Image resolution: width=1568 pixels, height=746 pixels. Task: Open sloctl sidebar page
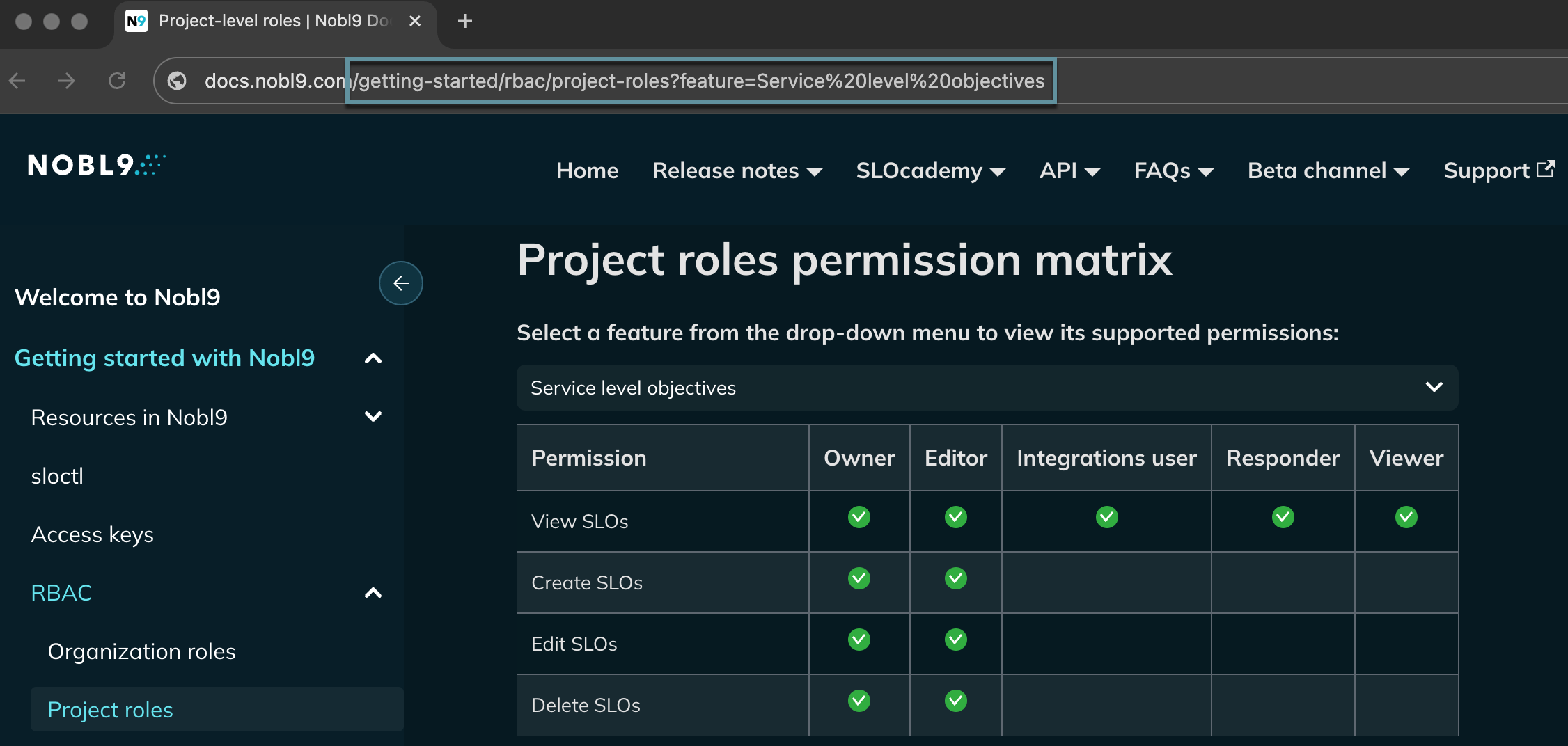click(x=57, y=476)
